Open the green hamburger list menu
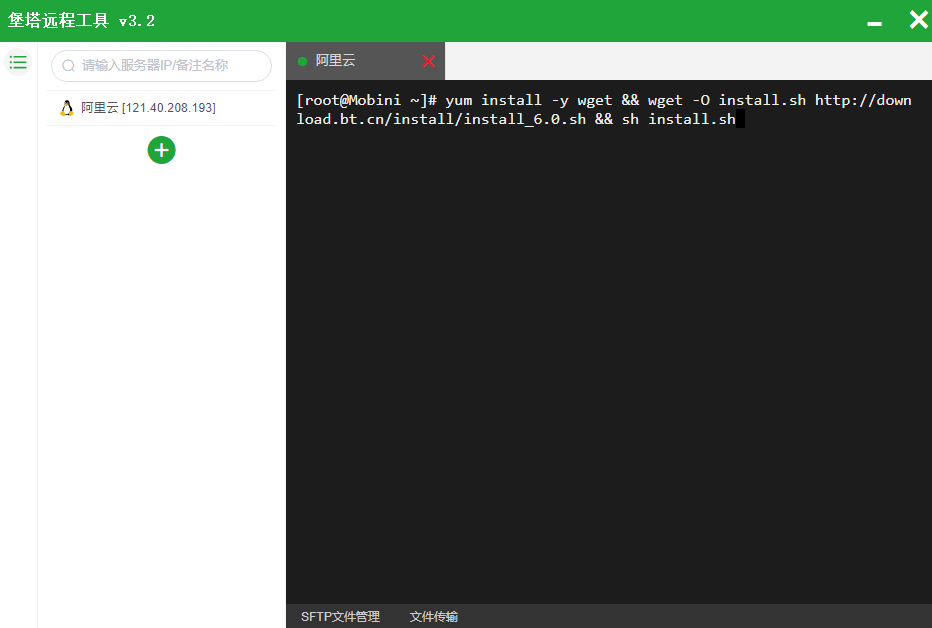This screenshot has height=628, width=932. (18, 62)
